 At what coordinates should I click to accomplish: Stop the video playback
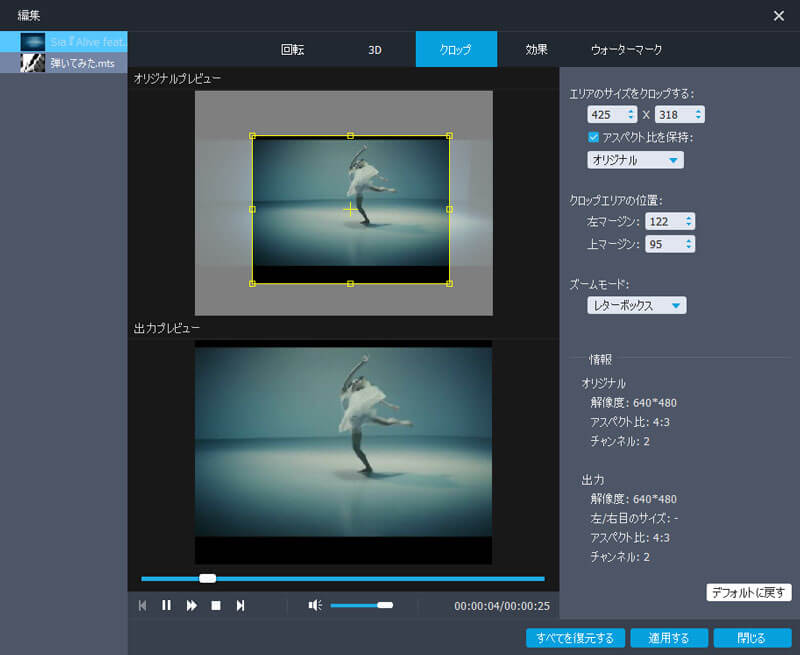pyautogui.click(x=215, y=605)
